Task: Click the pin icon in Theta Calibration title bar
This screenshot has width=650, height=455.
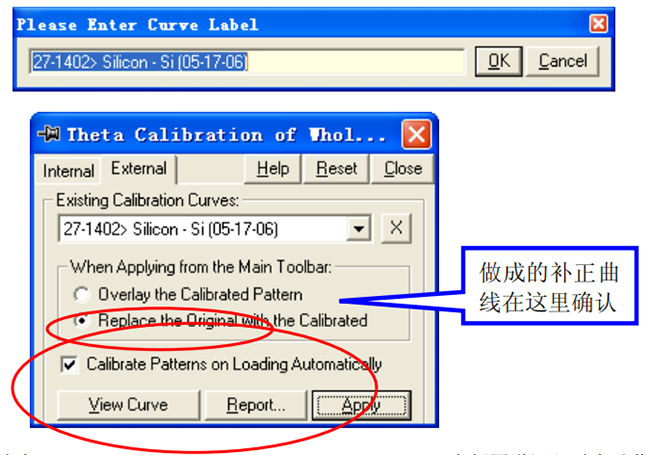Action: point(50,135)
